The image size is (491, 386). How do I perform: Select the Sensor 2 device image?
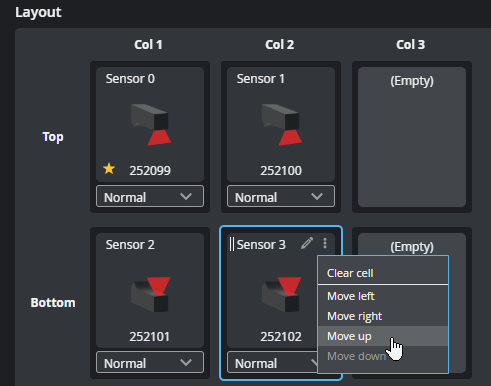pos(150,294)
